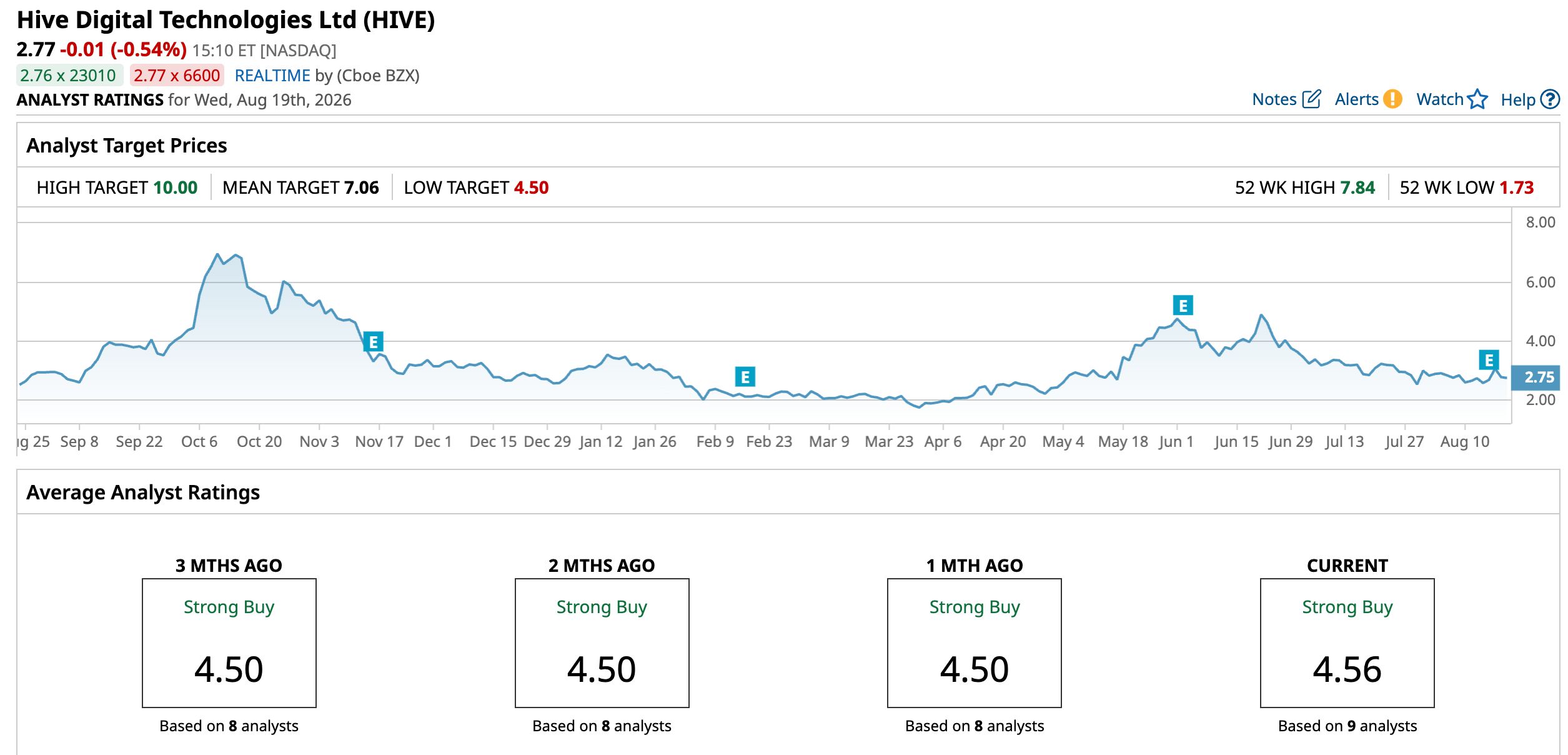Click the Oct 6 date axis label

199,442
